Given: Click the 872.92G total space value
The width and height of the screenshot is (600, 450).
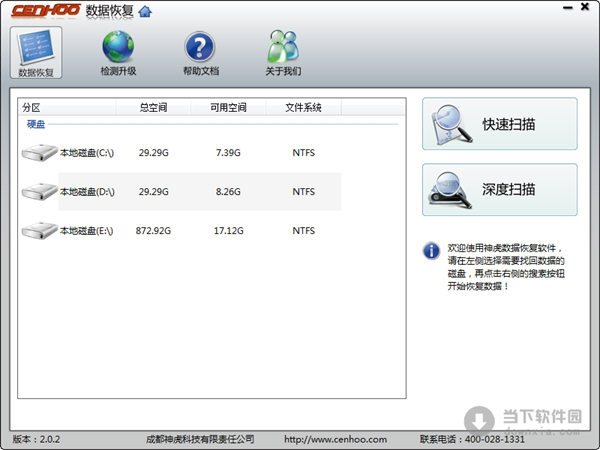Looking at the screenshot, I should click(153, 231).
